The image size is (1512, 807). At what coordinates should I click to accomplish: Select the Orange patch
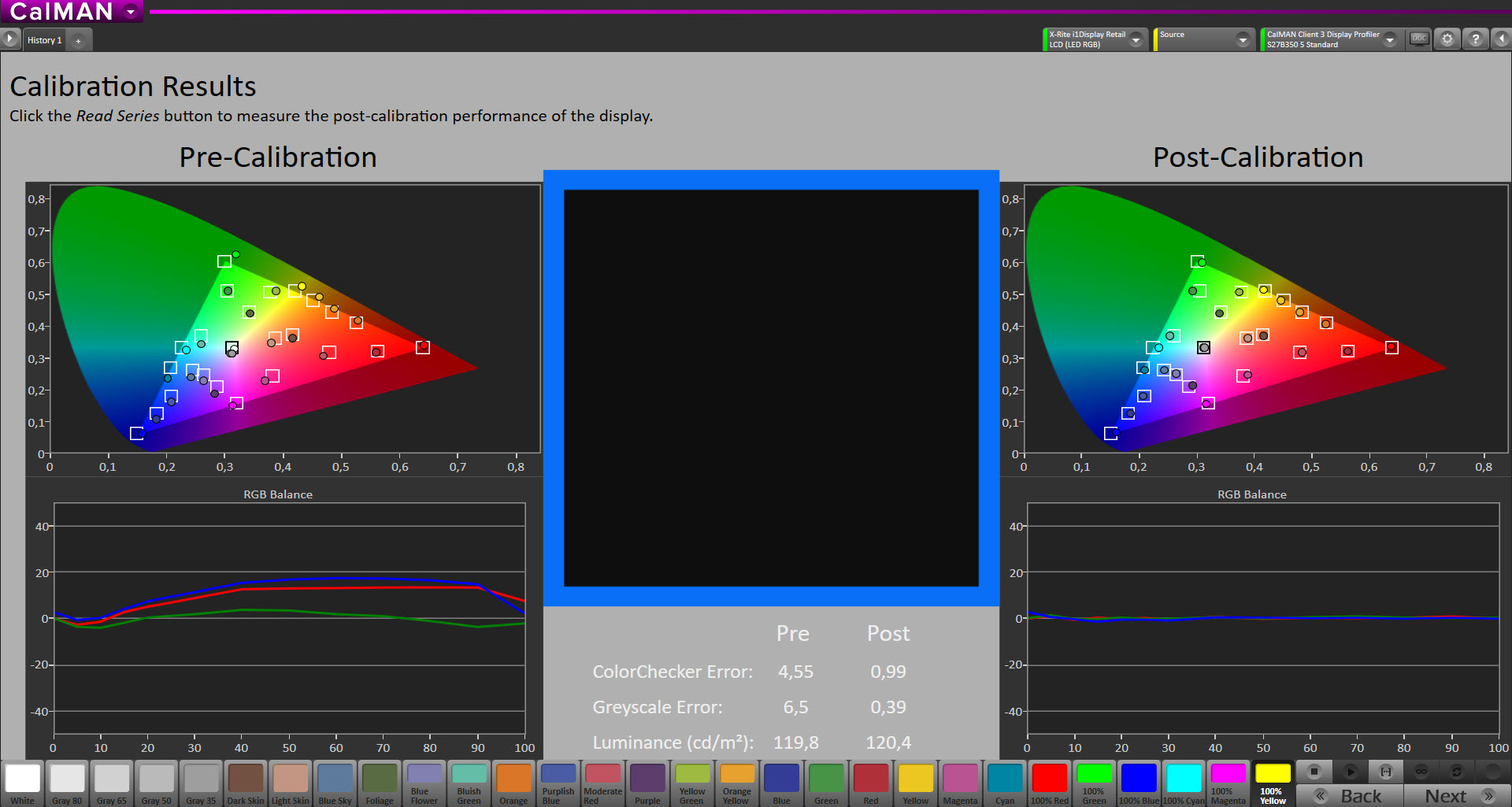click(x=513, y=783)
